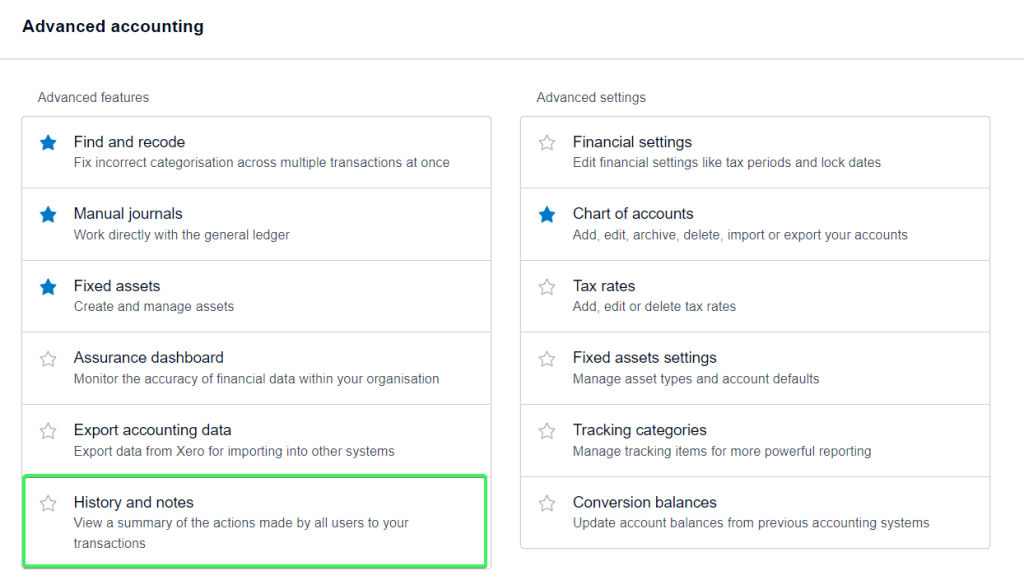The image size is (1024, 580).
Task: Star the History and notes entry
Action: [48, 503]
